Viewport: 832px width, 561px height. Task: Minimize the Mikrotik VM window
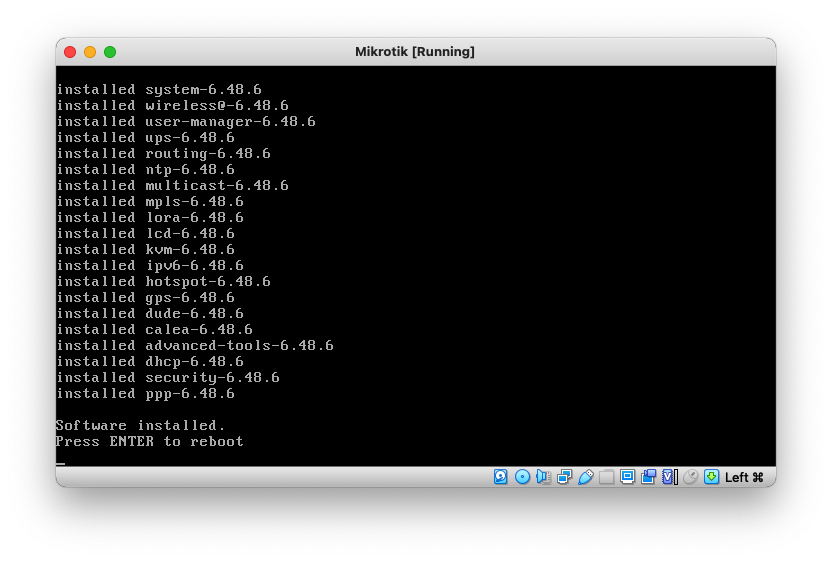(90, 51)
